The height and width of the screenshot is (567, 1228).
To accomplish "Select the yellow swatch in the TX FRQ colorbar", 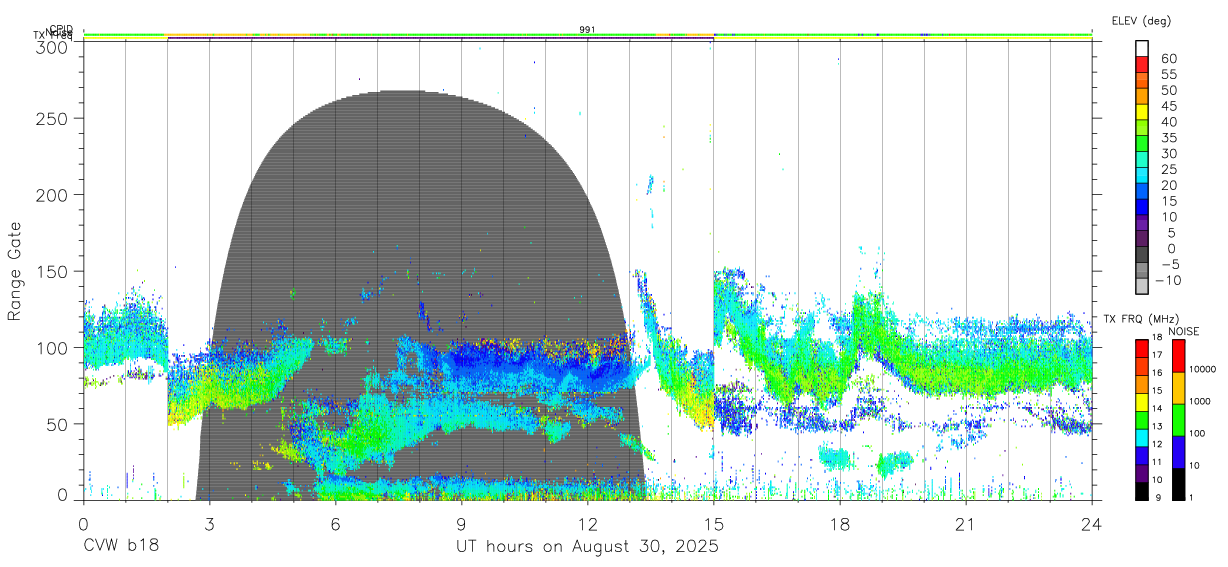I will (x=1141, y=402).
